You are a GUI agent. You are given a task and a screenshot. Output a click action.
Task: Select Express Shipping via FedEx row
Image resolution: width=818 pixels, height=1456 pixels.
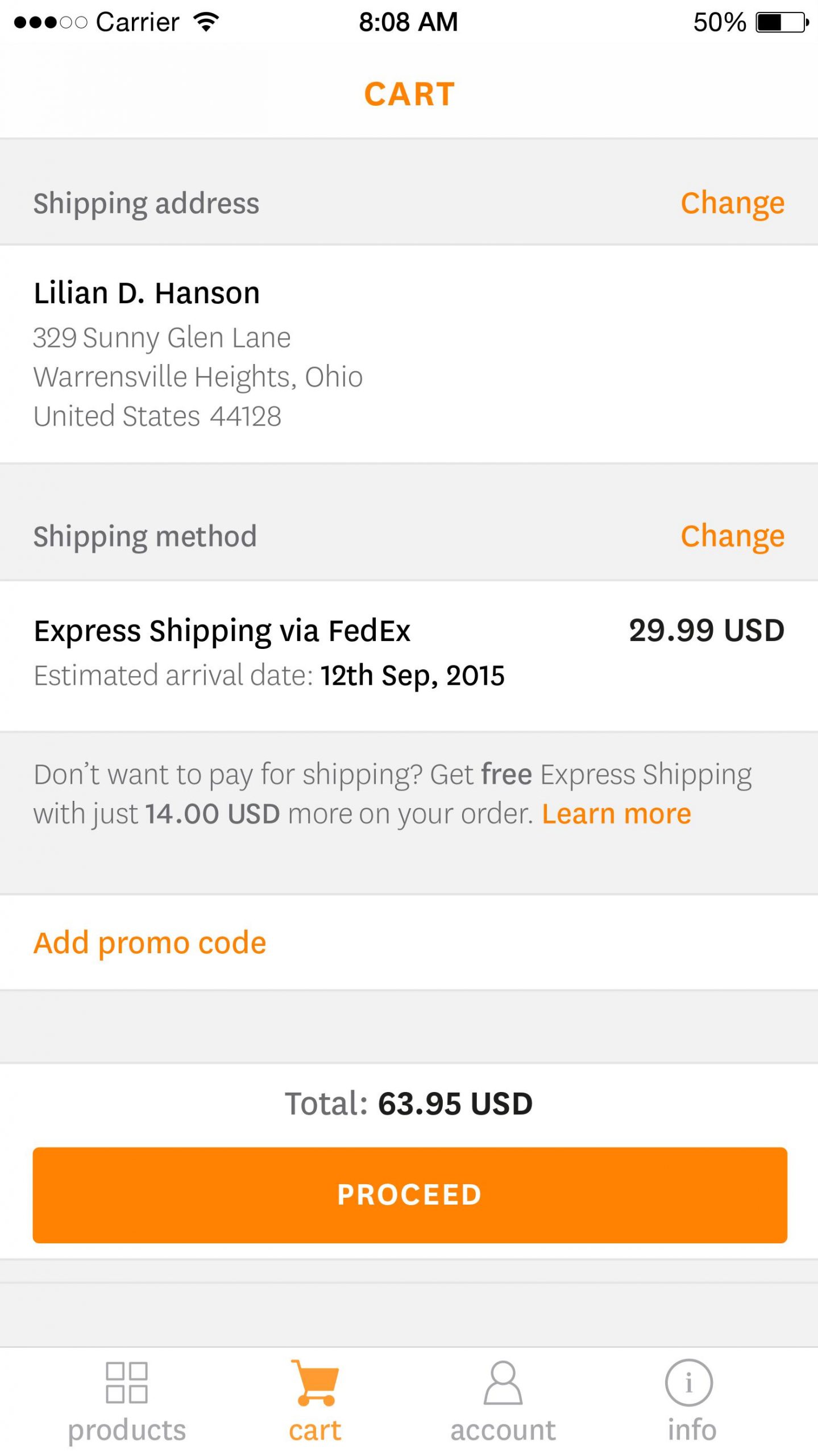222,631
